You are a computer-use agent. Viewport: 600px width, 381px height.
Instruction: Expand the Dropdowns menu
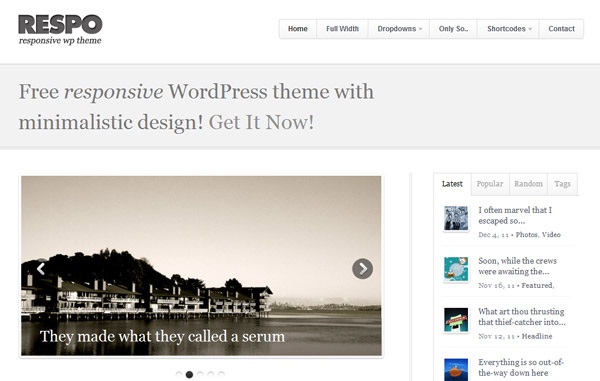point(399,29)
